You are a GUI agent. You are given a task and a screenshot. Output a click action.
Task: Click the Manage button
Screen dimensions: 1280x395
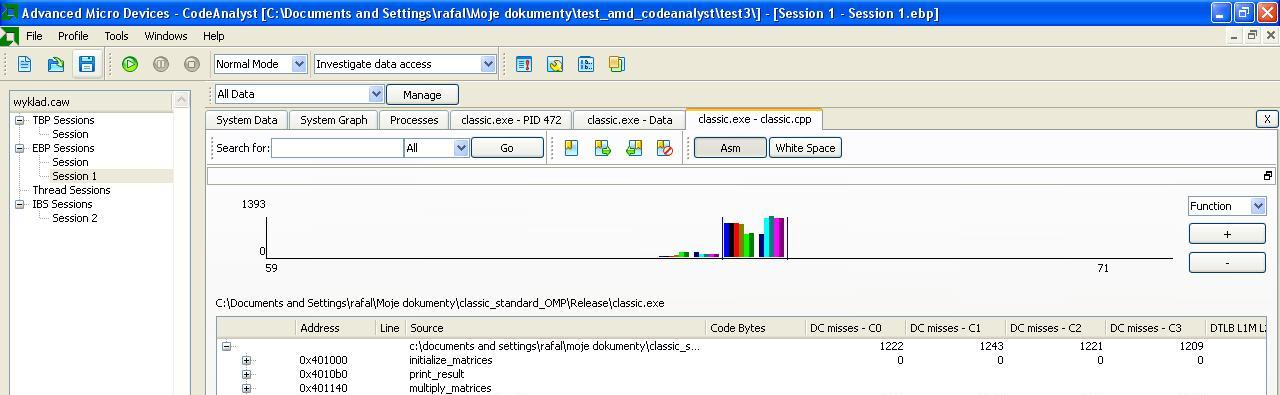click(422, 94)
